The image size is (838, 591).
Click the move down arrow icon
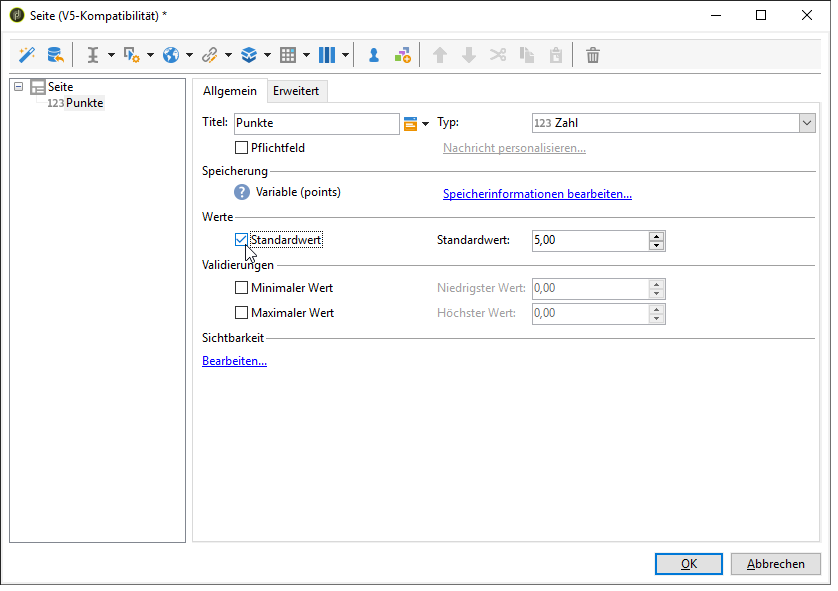tap(469, 55)
